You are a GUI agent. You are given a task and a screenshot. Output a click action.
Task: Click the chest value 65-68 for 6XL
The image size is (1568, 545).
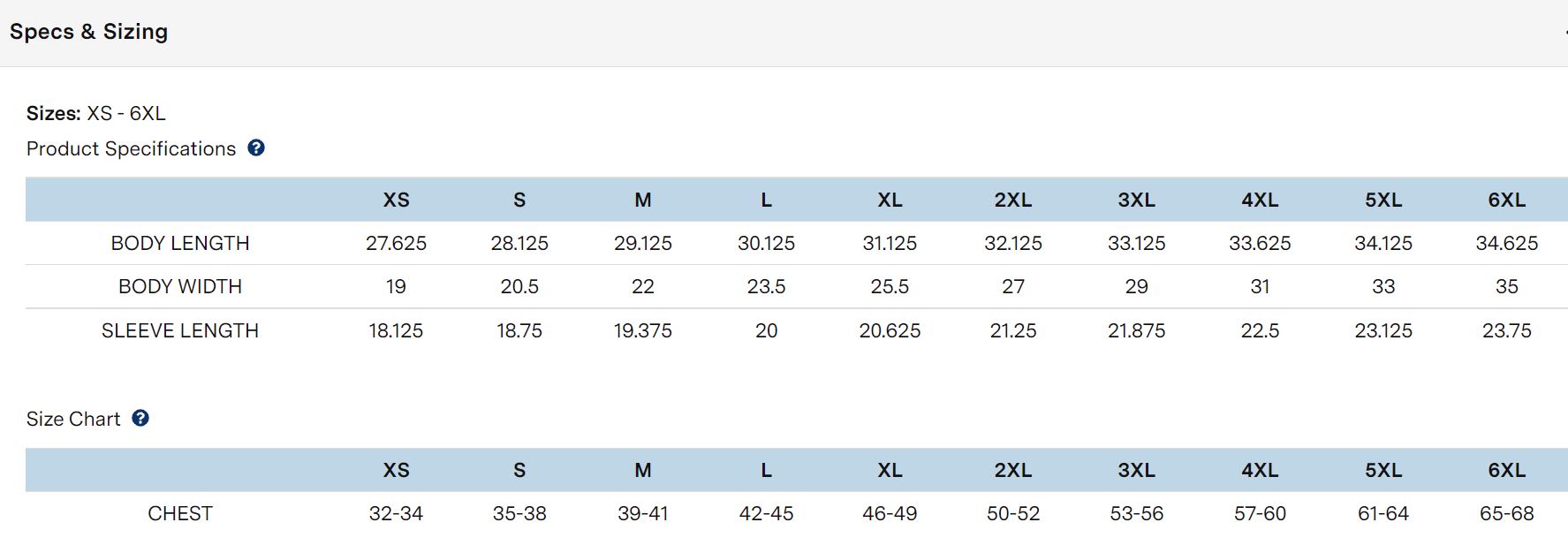(x=1506, y=513)
